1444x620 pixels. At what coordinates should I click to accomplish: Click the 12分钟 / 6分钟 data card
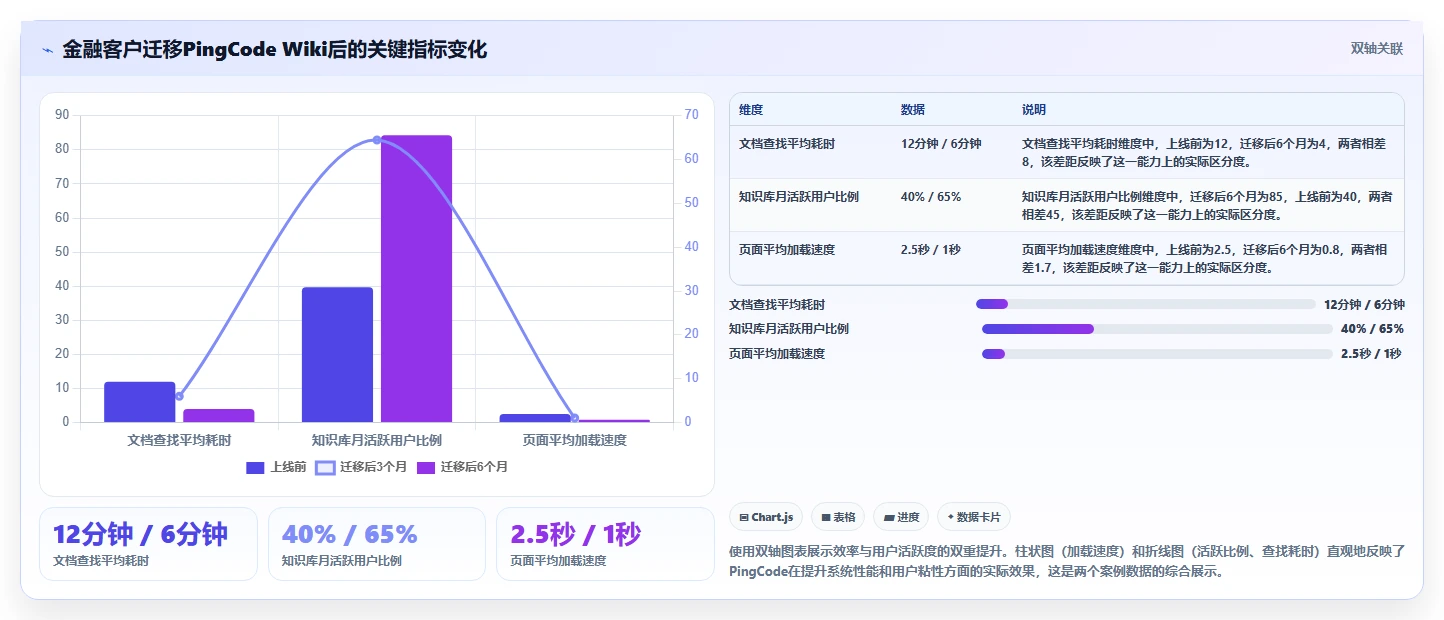point(148,544)
